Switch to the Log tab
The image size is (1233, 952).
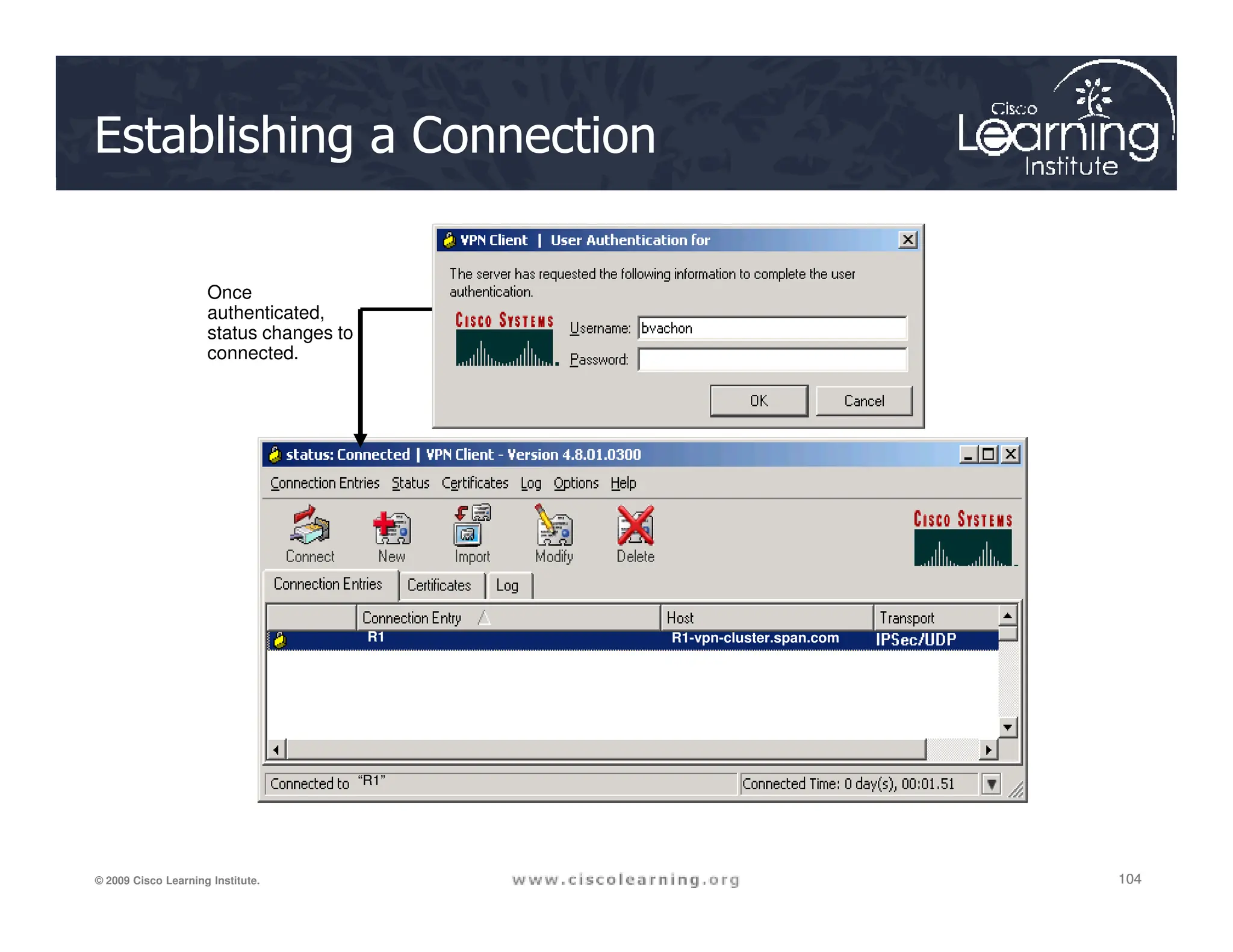point(509,586)
